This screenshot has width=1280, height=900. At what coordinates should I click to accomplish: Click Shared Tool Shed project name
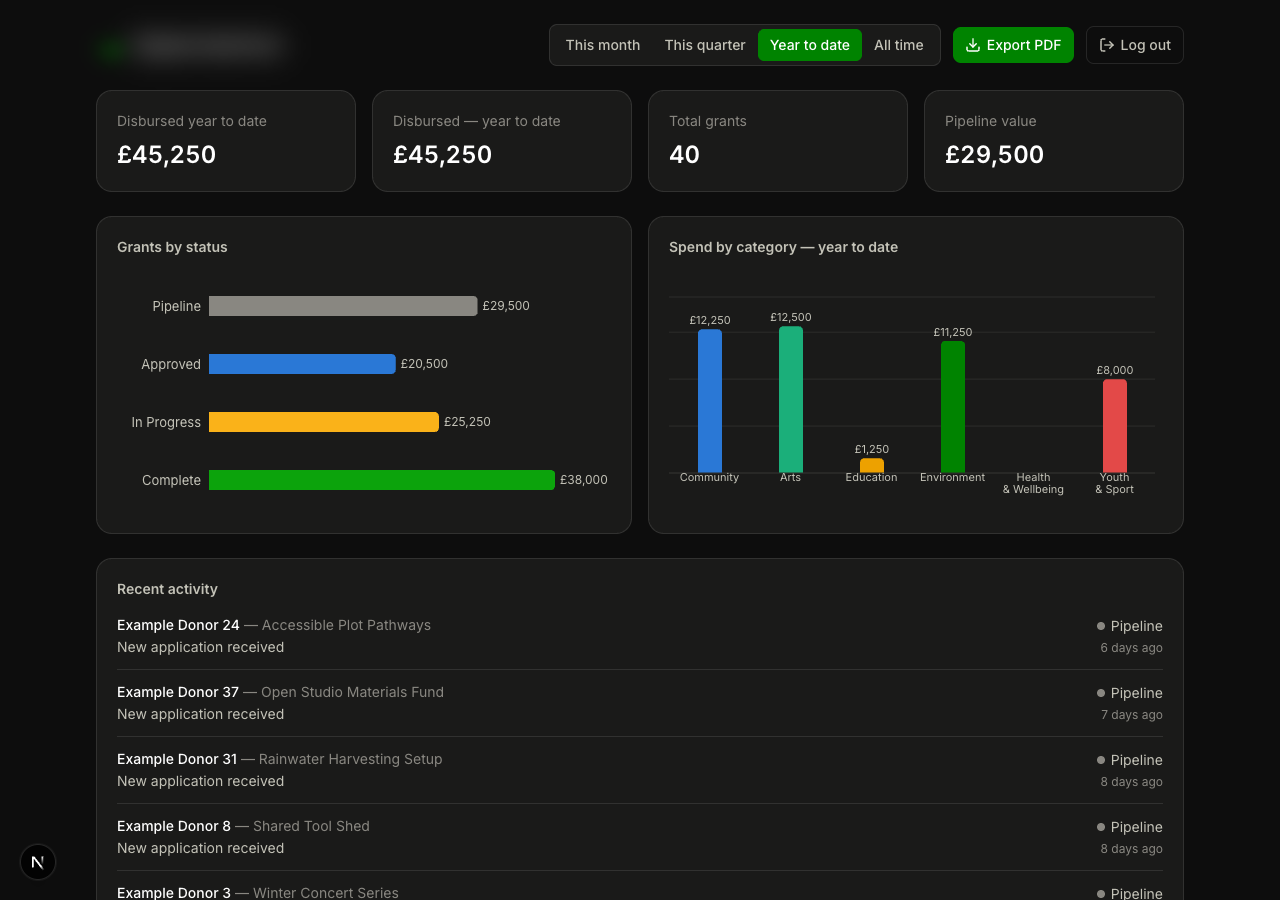click(x=311, y=826)
